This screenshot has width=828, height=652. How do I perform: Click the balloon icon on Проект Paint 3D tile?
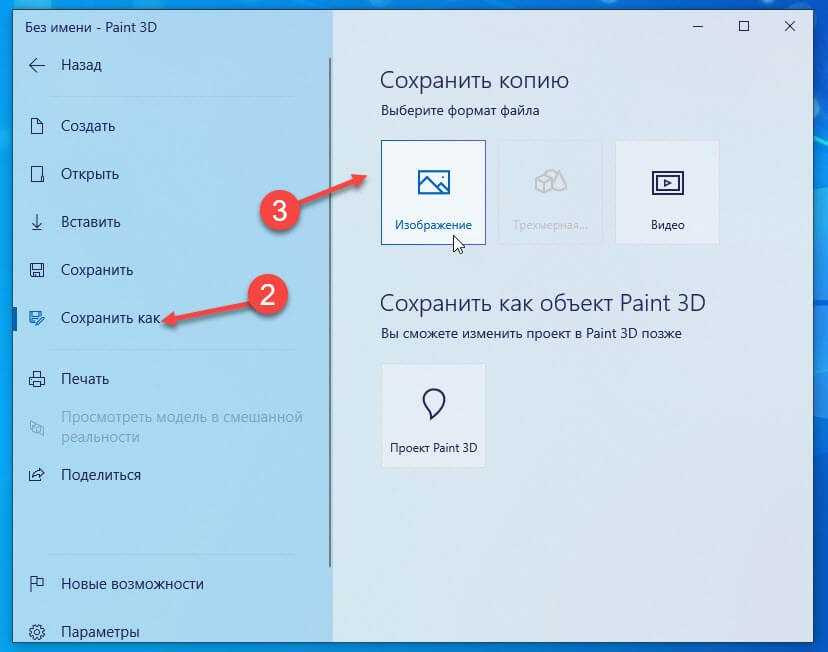point(434,404)
